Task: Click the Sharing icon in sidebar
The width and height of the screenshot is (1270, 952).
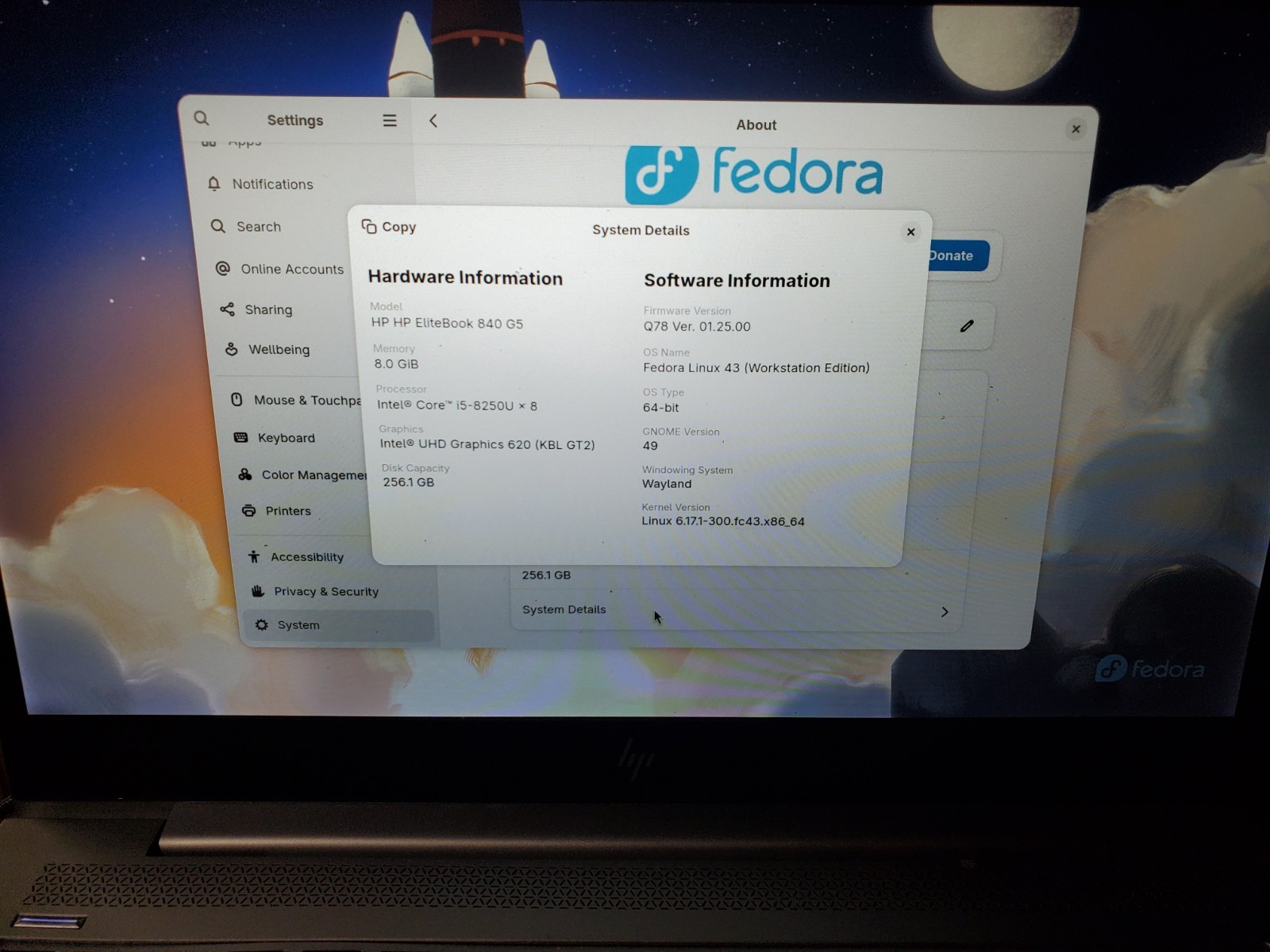Action: (228, 309)
